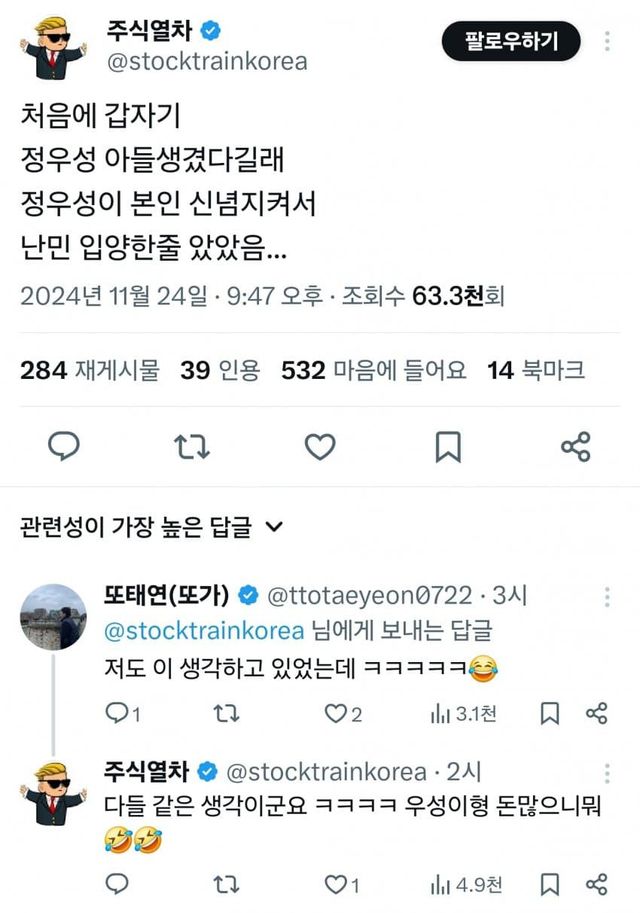The height and width of the screenshot is (913, 640).
Task: Share the bottom 주식열차 reply
Action: 596,884
